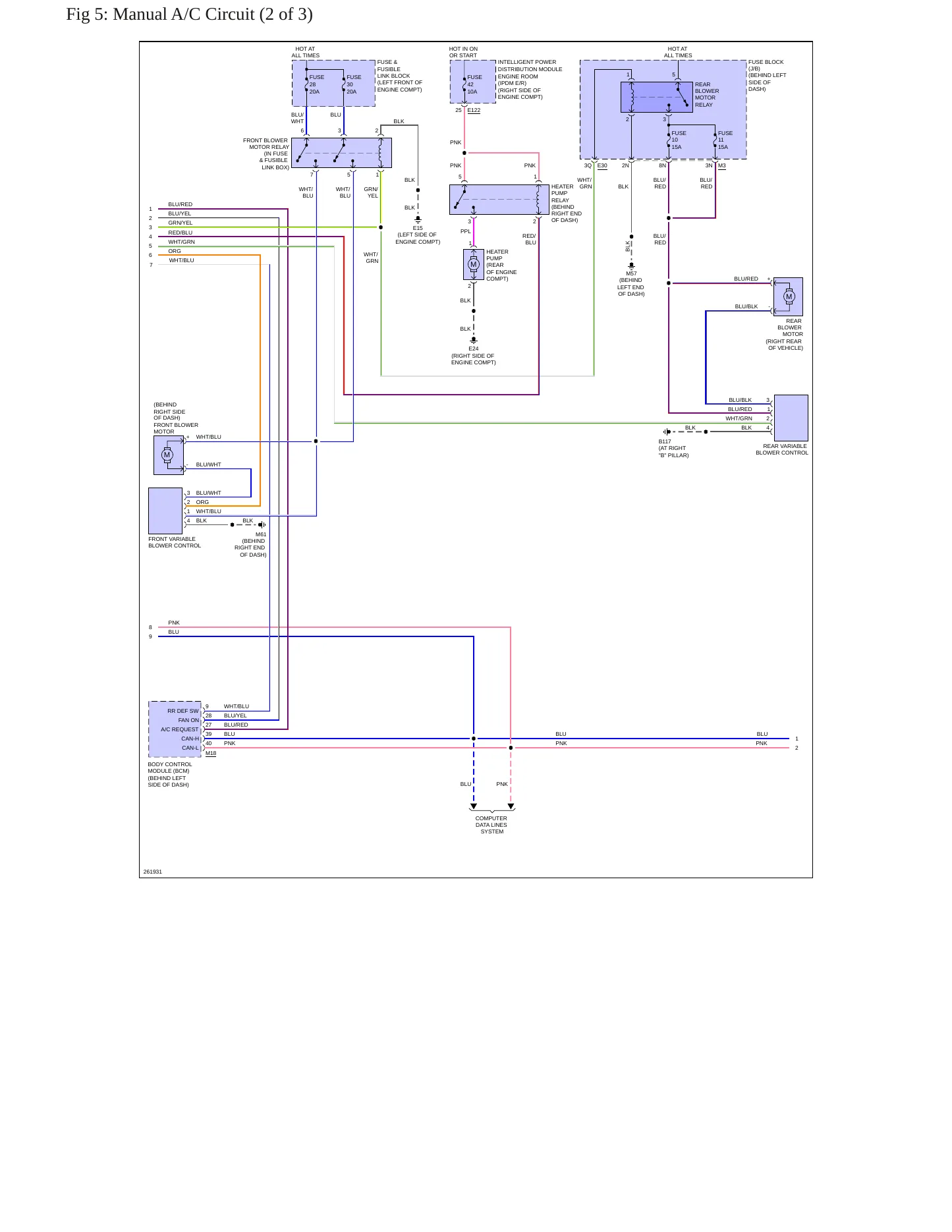Click the REAR BLOWER MOTOR caption
Viewport: 952px width, 1232px height.
(785, 334)
